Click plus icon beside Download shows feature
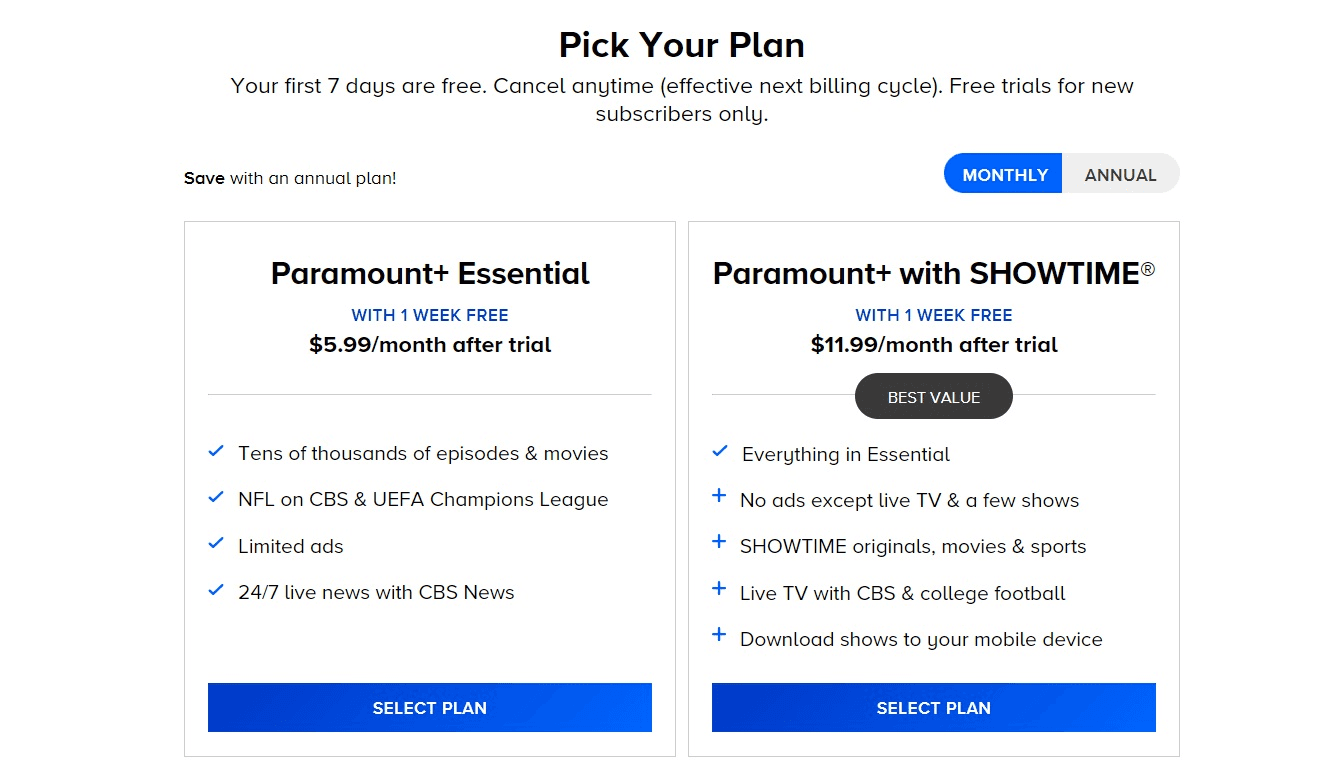The height and width of the screenshot is (771, 1338). (719, 636)
